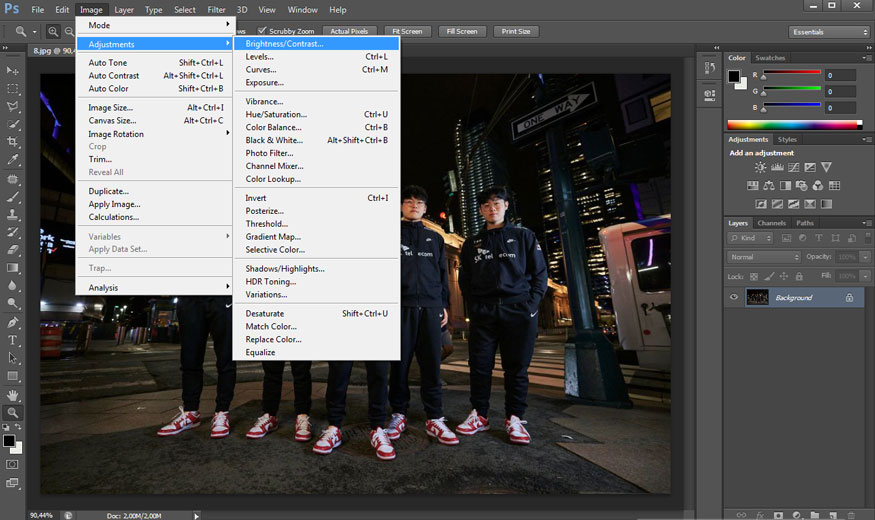Toggle lock image pixels
Screen dimensions: 875x520
[769, 276]
